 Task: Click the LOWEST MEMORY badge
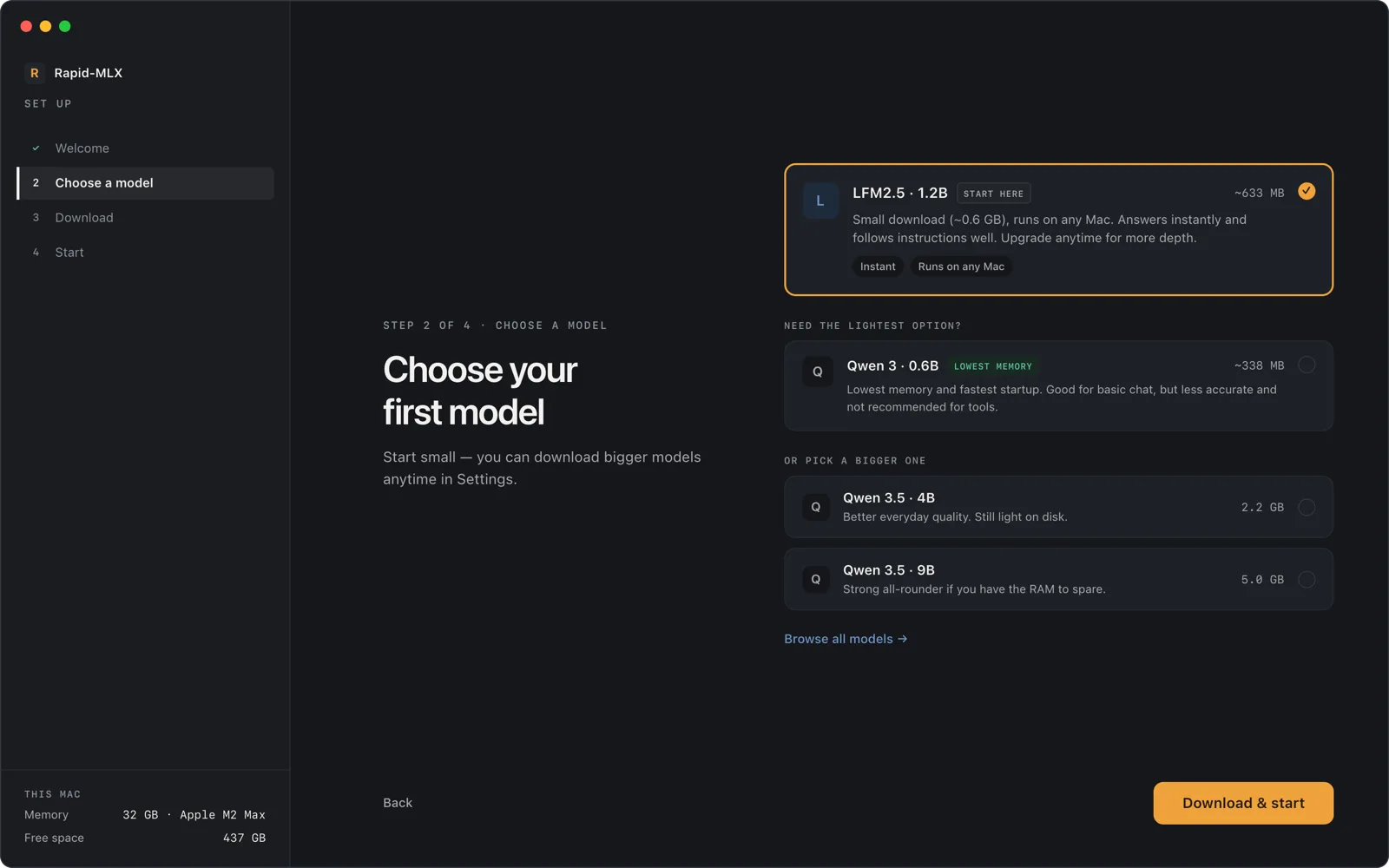(993, 366)
